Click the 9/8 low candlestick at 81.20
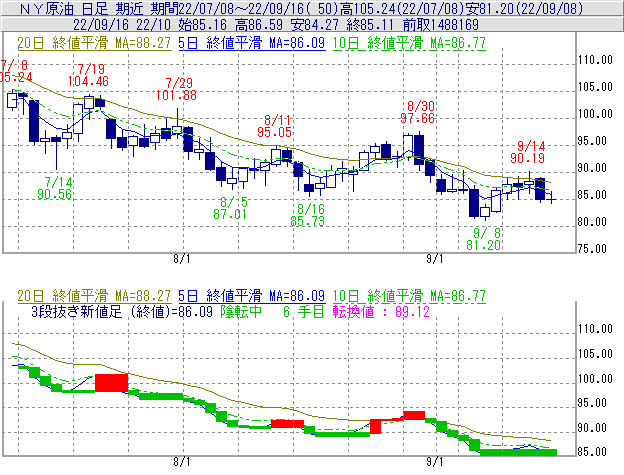This screenshot has width=624, height=475. point(485,211)
